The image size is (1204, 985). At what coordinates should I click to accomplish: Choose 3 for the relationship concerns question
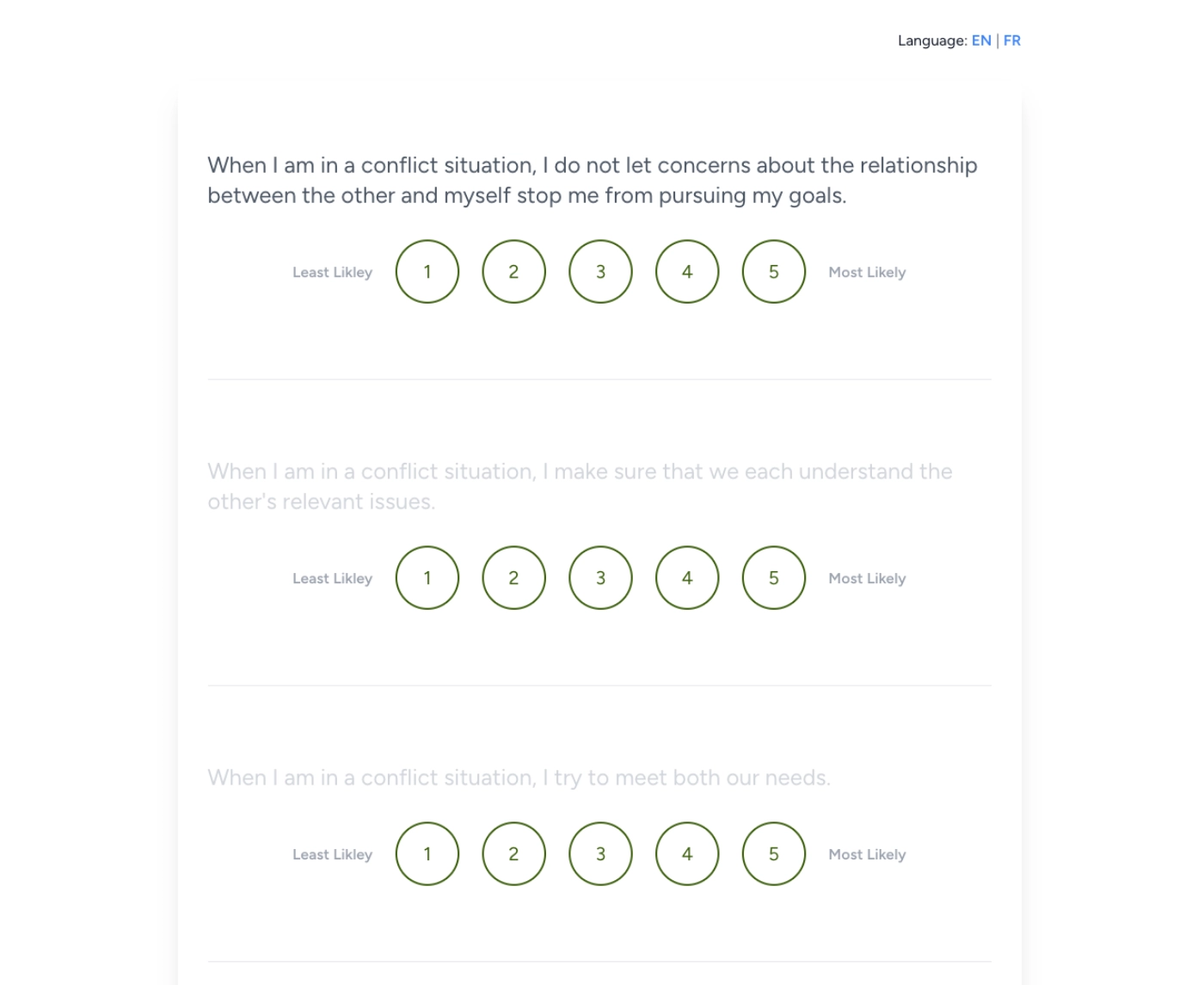[x=600, y=272]
